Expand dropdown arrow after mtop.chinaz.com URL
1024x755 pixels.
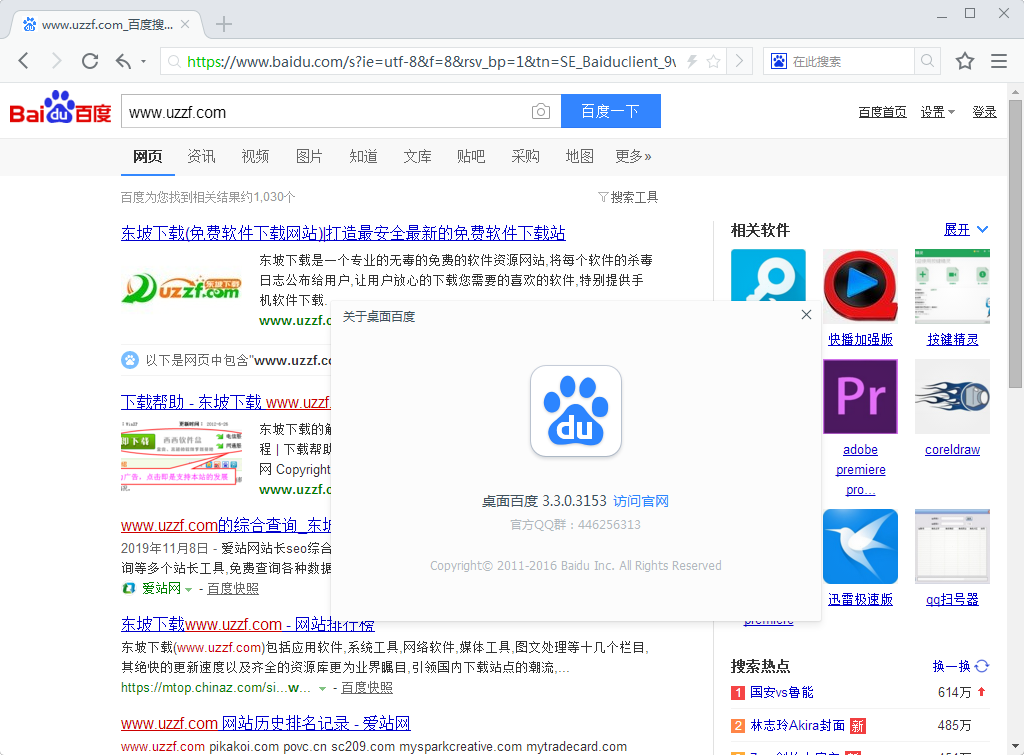coord(322,689)
